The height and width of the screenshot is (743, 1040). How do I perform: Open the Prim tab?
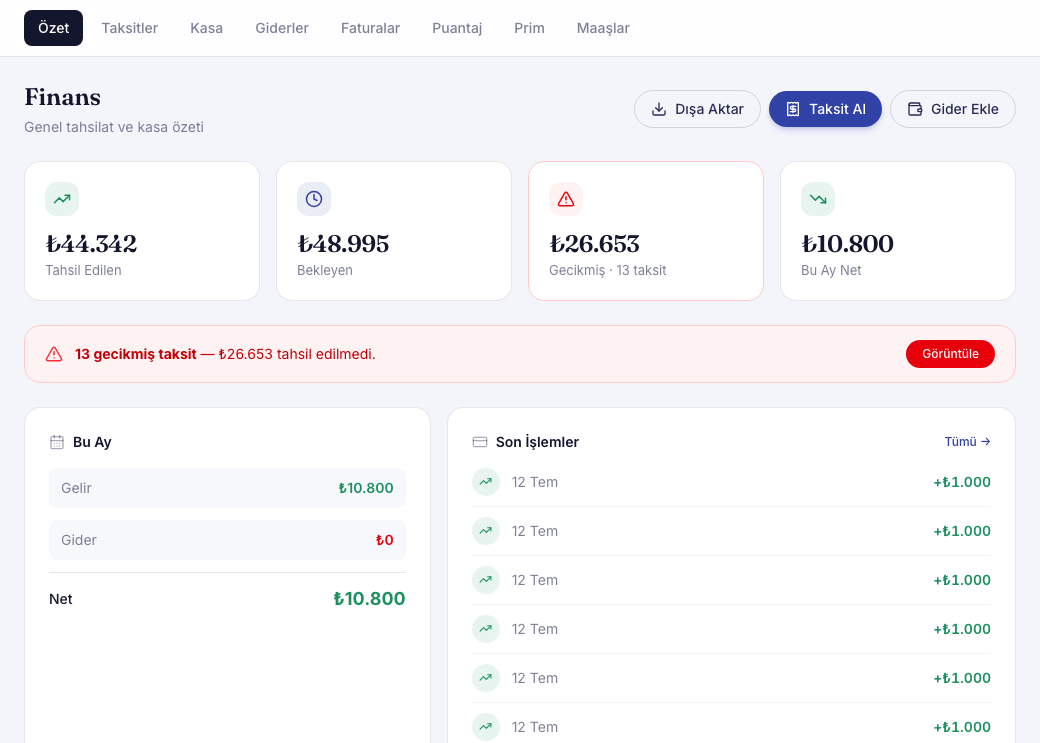[529, 28]
